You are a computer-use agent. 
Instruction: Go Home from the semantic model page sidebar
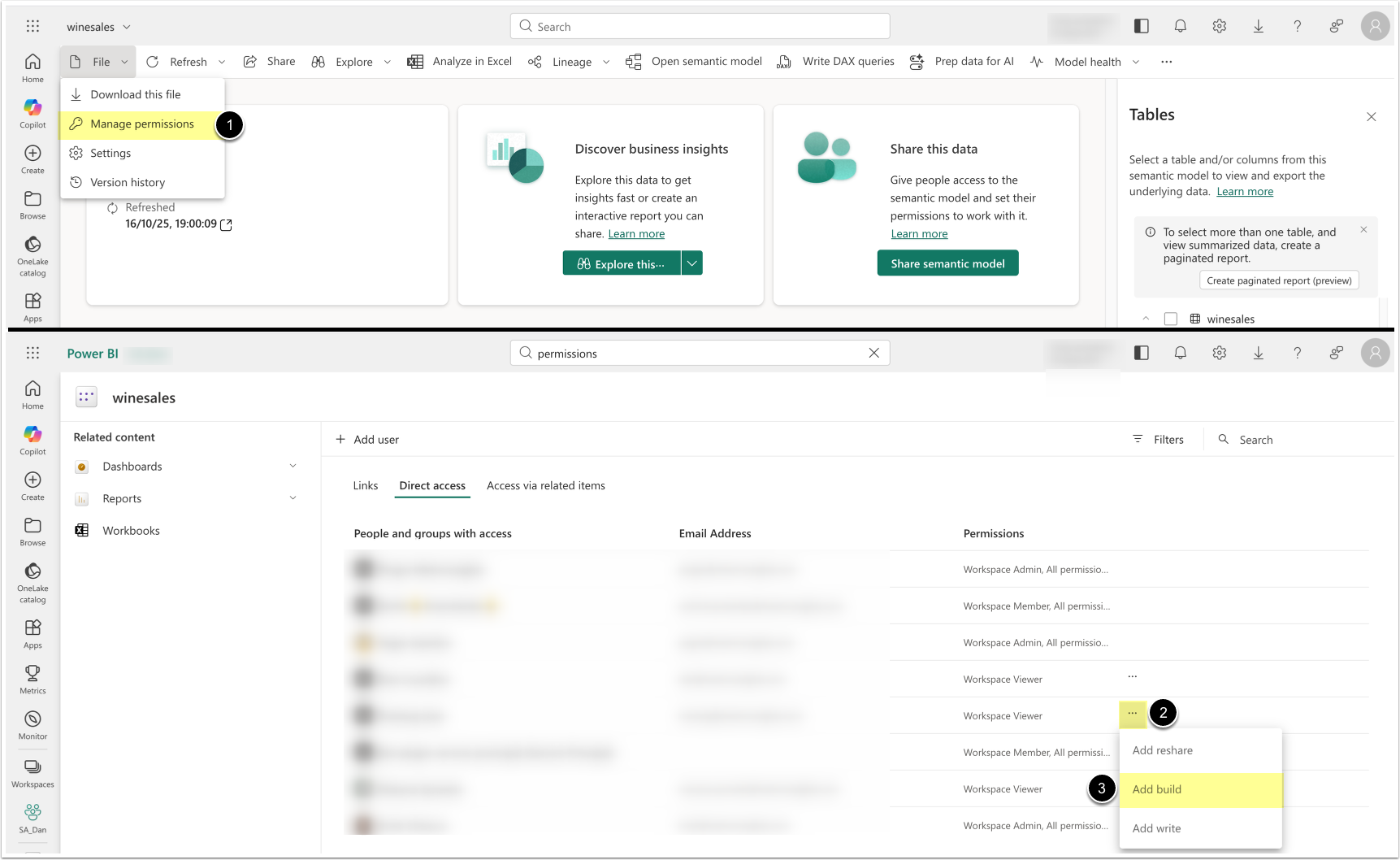click(33, 68)
